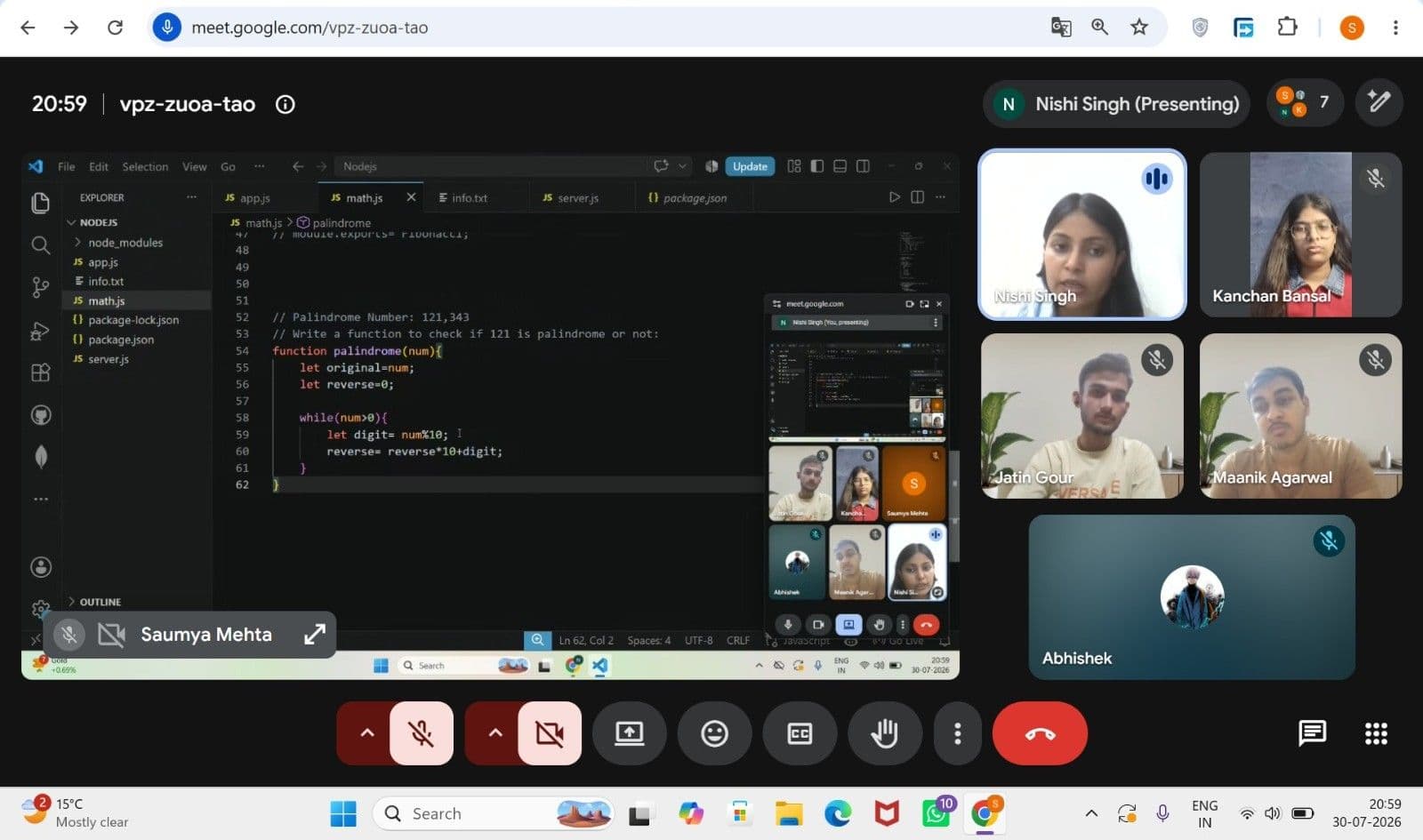1423x840 pixels.
Task: Open the ENG IN language indicator
Action: pos(1204,813)
